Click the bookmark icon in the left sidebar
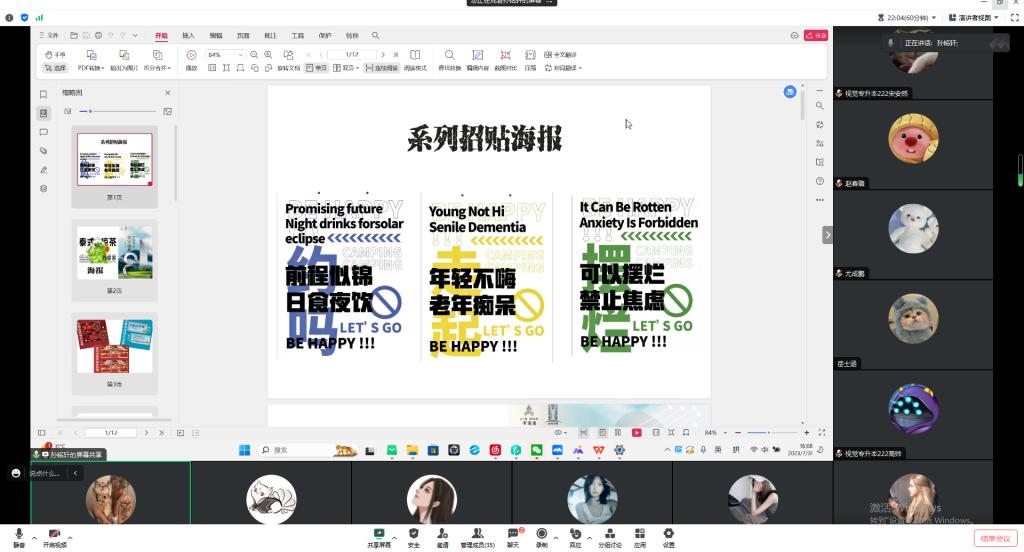1024x552 pixels. pyautogui.click(x=43, y=94)
